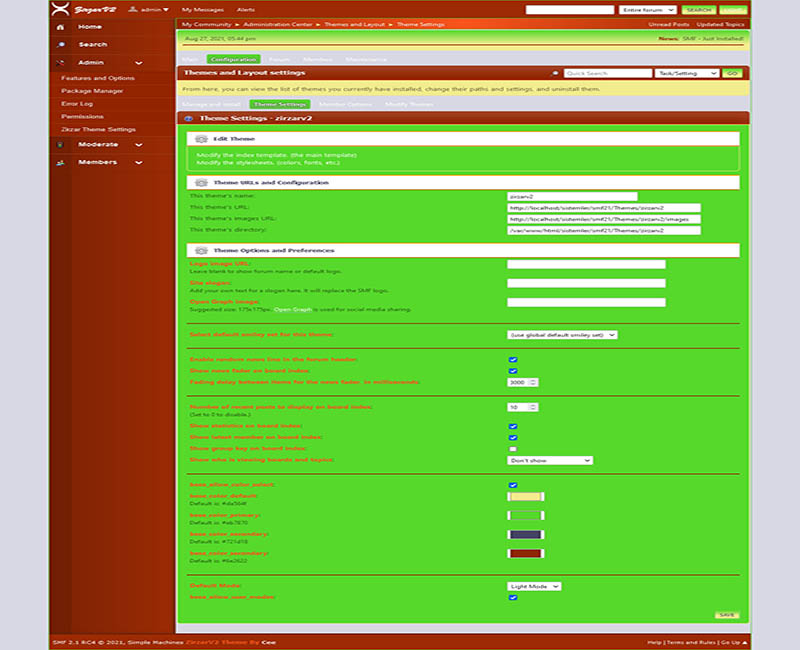Expand the Admin sidebar section chevron
Viewport: 800px width, 650px height.
139,63
